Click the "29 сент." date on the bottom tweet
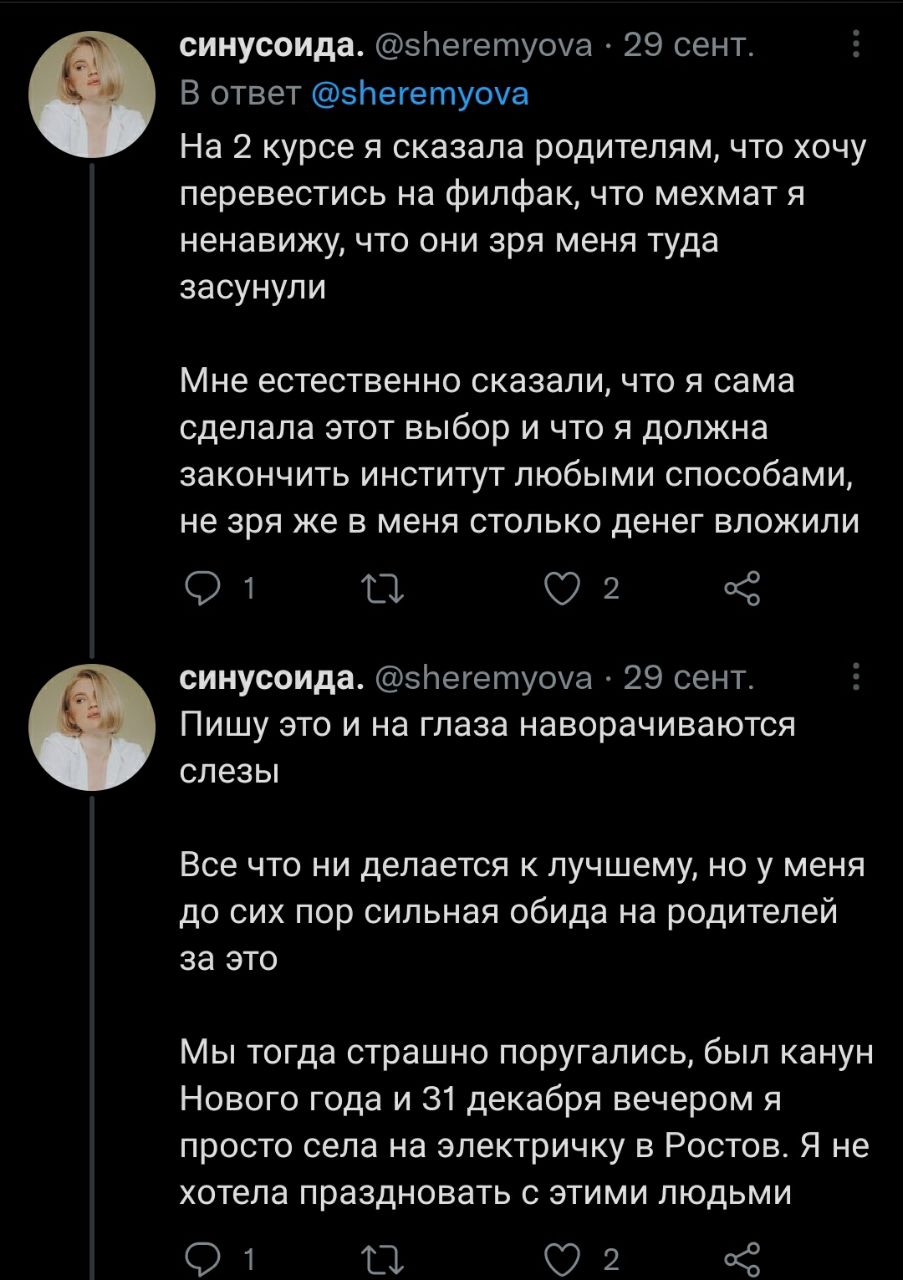The width and height of the screenshot is (903, 1280). pyautogui.click(x=689, y=680)
